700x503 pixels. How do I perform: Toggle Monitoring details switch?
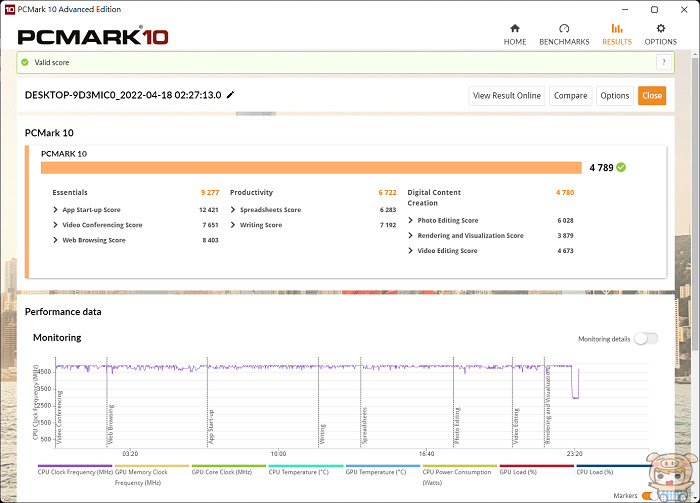point(646,339)
